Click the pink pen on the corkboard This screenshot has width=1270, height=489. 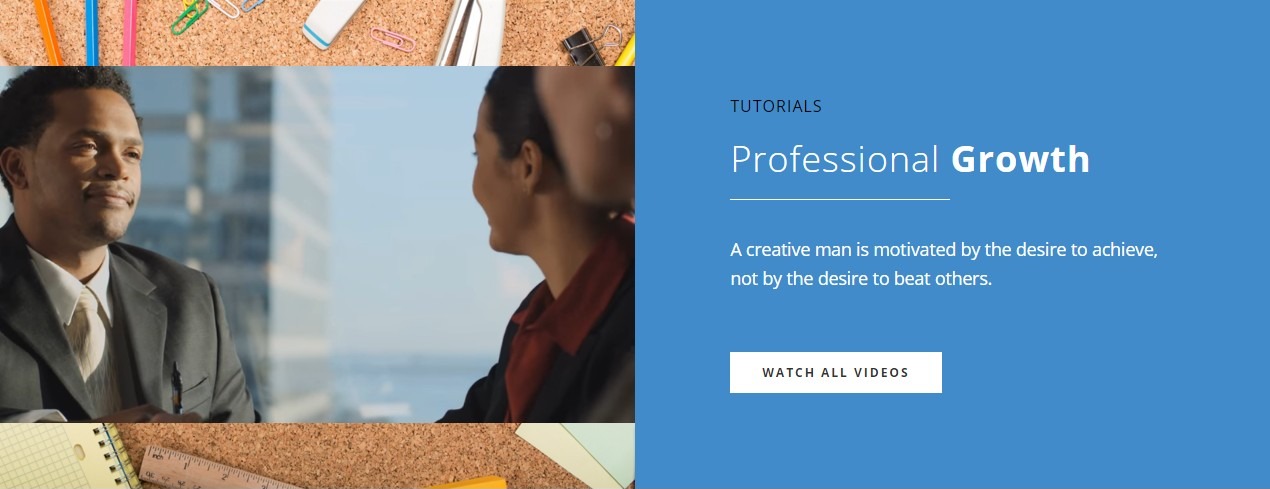click(129, 32)
